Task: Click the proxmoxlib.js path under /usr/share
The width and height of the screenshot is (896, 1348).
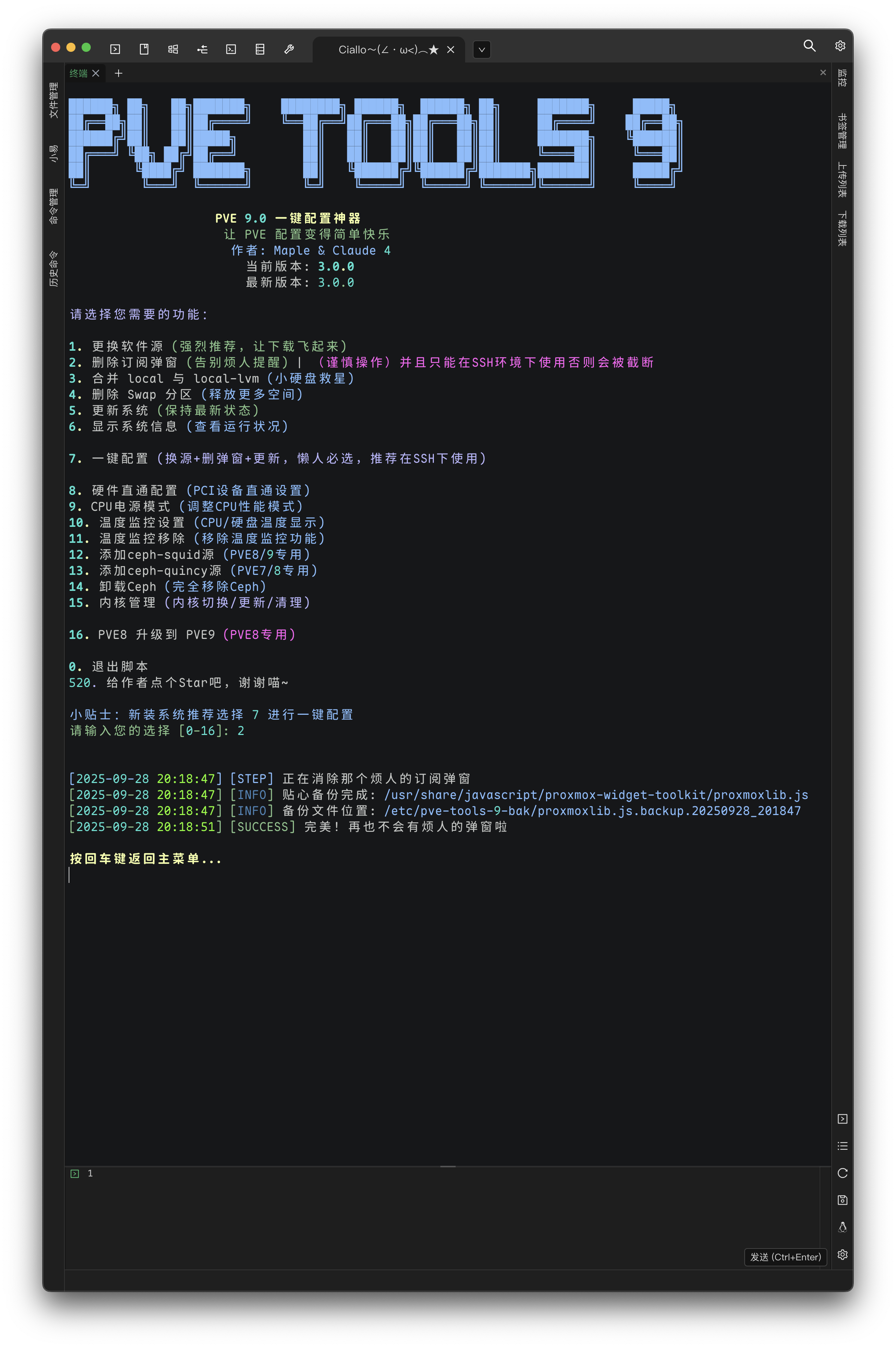Action: (x=596, y=795)
